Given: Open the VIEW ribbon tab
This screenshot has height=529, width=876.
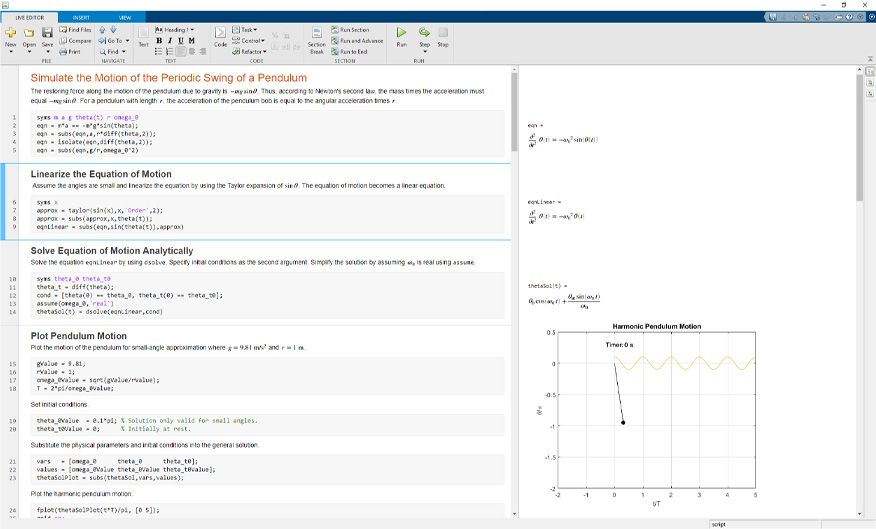Looking at the screenshot, I should (124, 18).
